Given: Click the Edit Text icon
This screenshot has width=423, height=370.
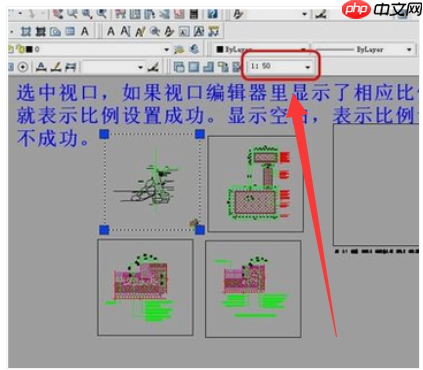Looking at the screenshot, I should [x=140, y=32].
